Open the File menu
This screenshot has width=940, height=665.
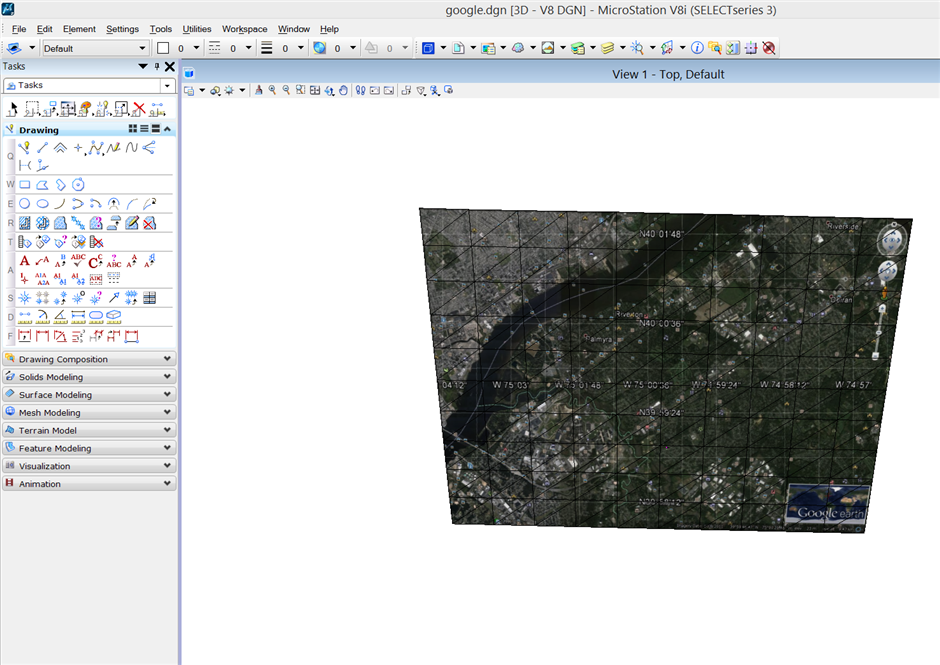tap(19, 29)
